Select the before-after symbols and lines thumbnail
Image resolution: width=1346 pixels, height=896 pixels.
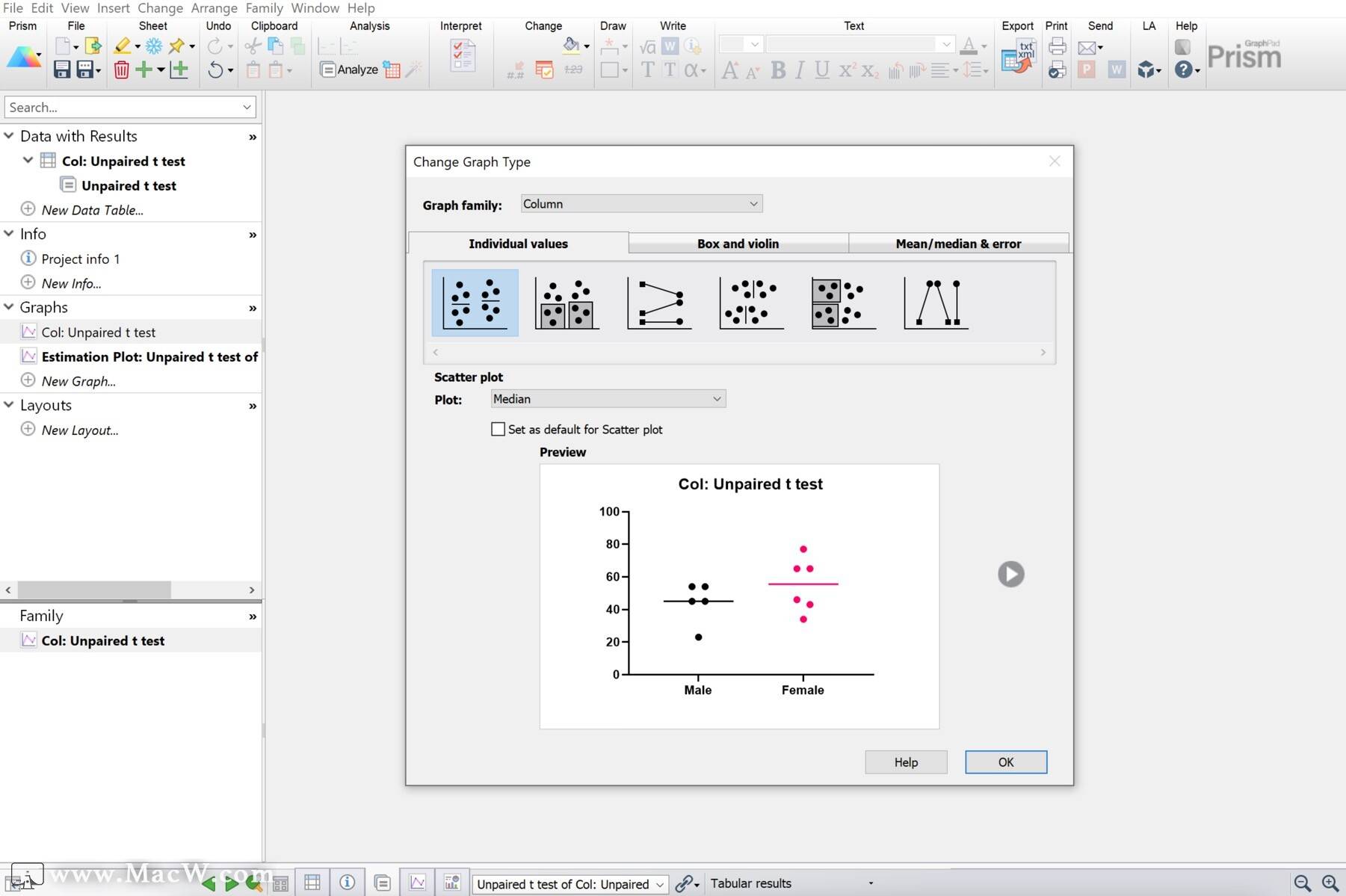tap(936, 303)
